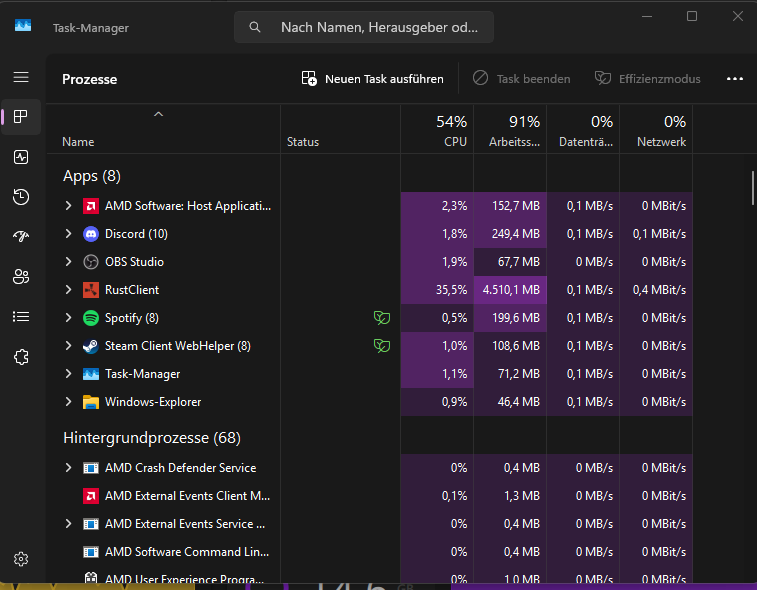Sort by the Datenträger column header
Viewport: 757px width, 590px height.
(583, 130)
